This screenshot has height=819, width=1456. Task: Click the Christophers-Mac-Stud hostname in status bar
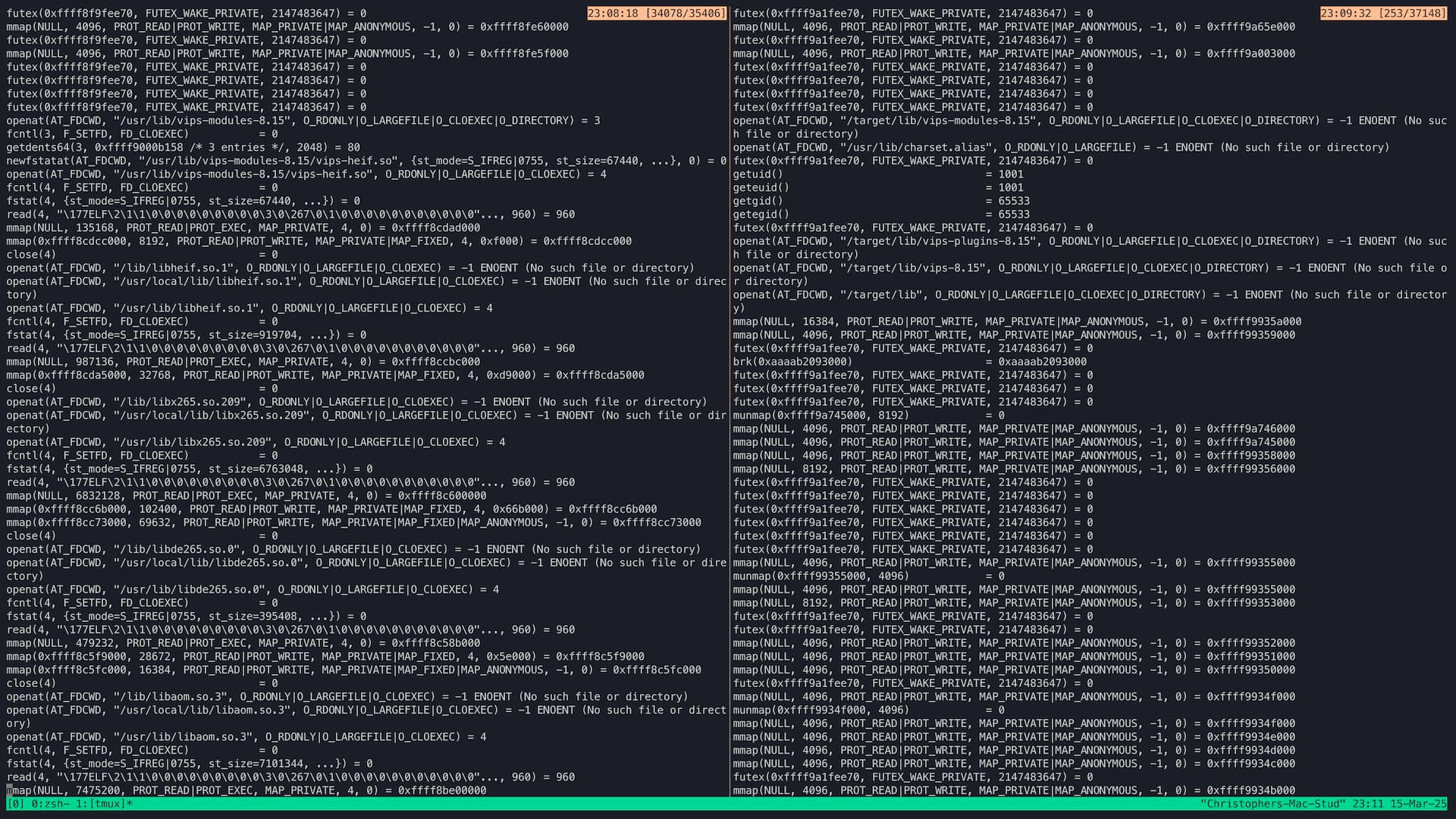tap(1275, 804)
